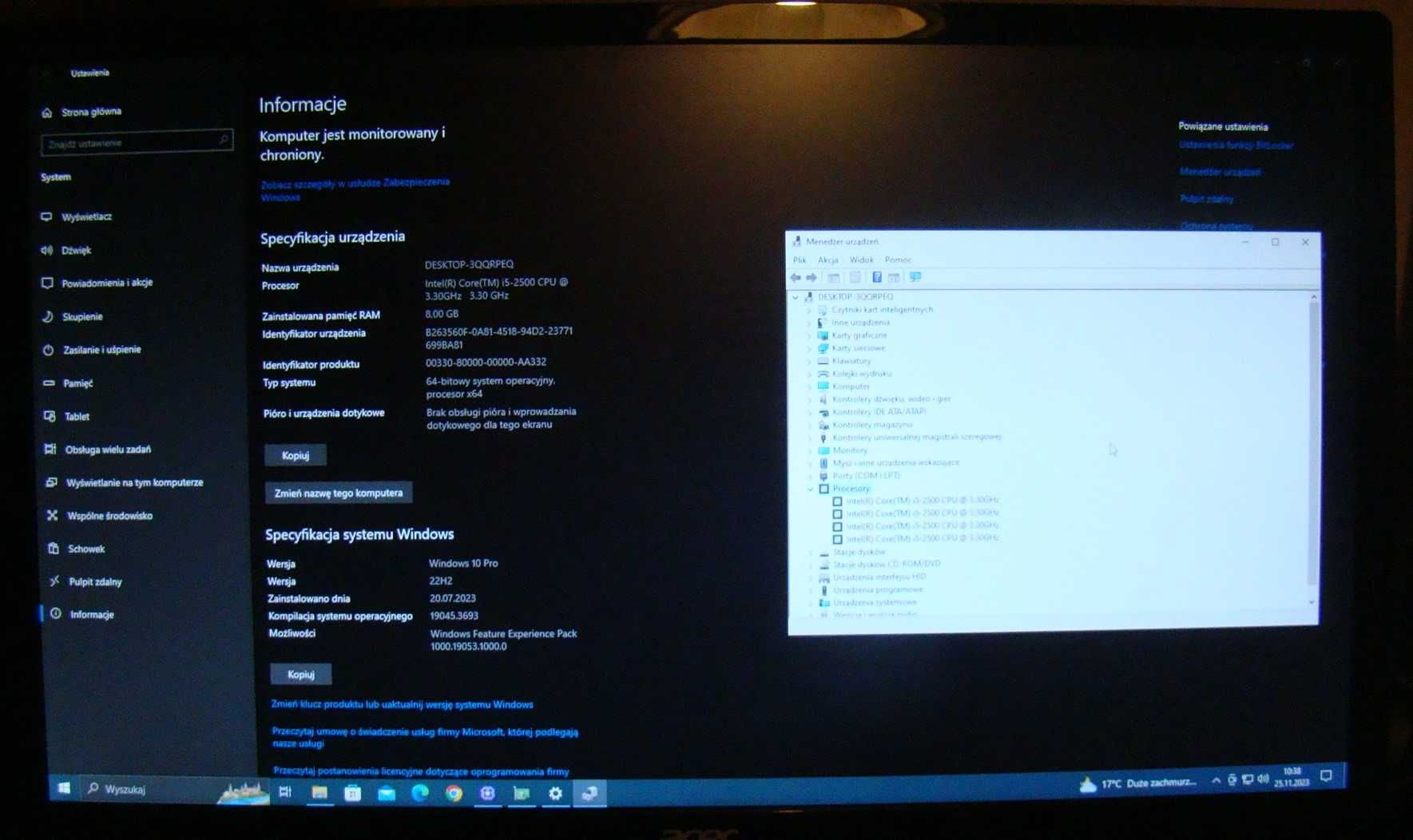This screenshot has height=840, width=1413.
Task: Open the Wyświetlacz display settings icon
Action: 46,216
